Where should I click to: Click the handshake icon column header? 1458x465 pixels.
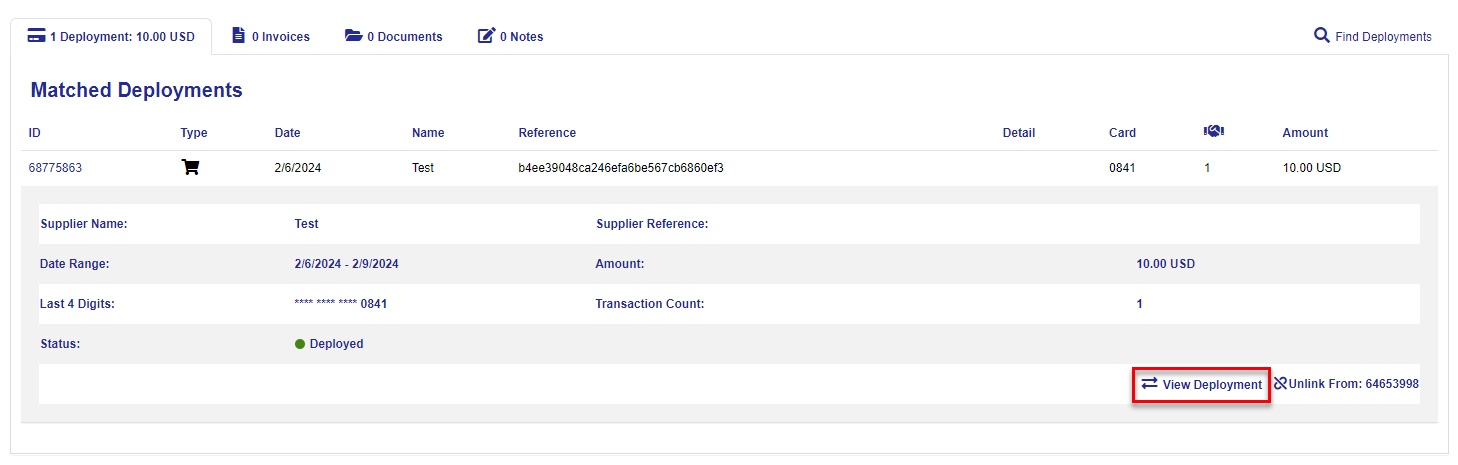click(1214, 132)
